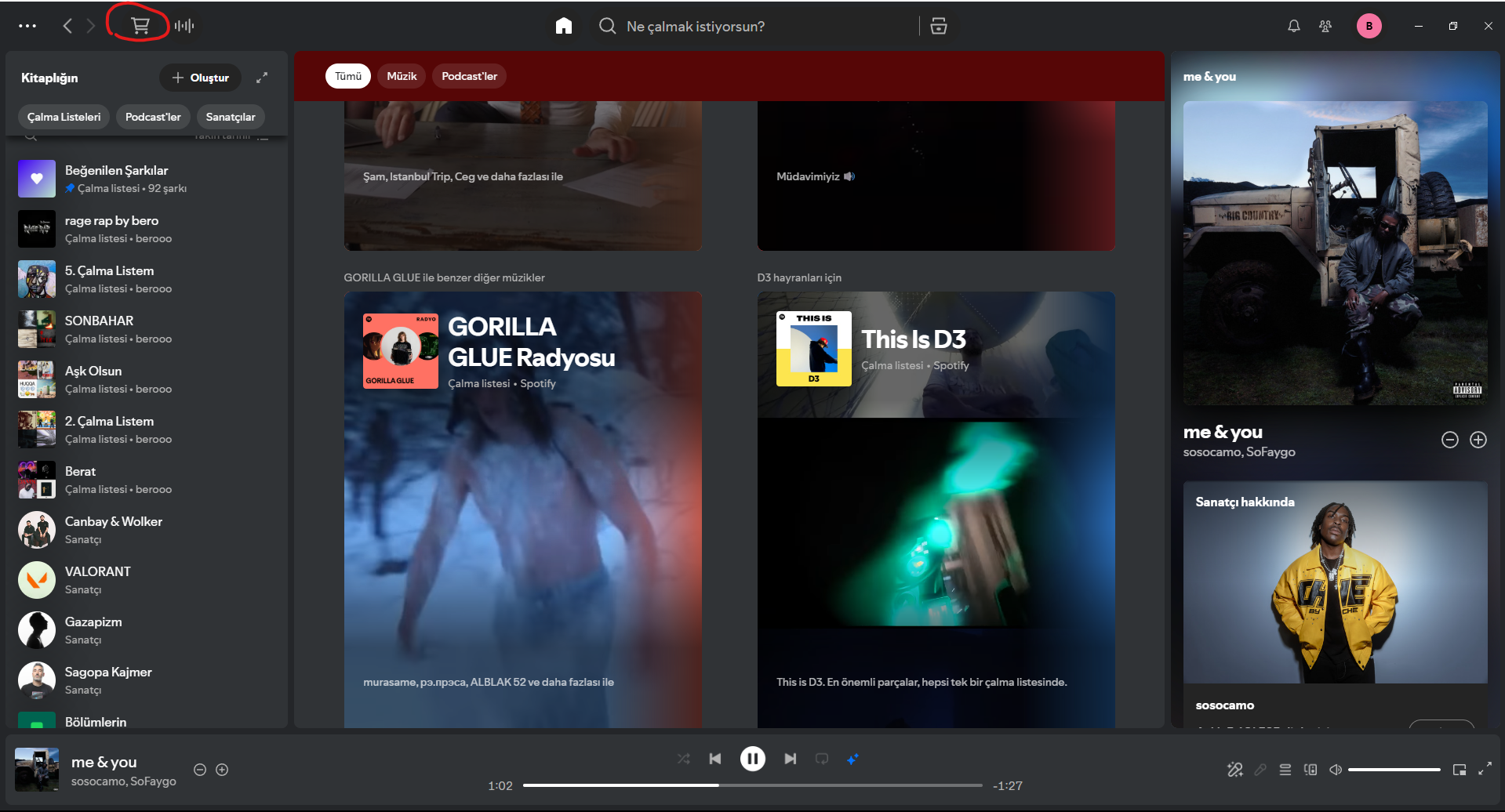Filter library by Sanatçılar
This screenshot has height=812, width=1505.
tap(231, 117)
